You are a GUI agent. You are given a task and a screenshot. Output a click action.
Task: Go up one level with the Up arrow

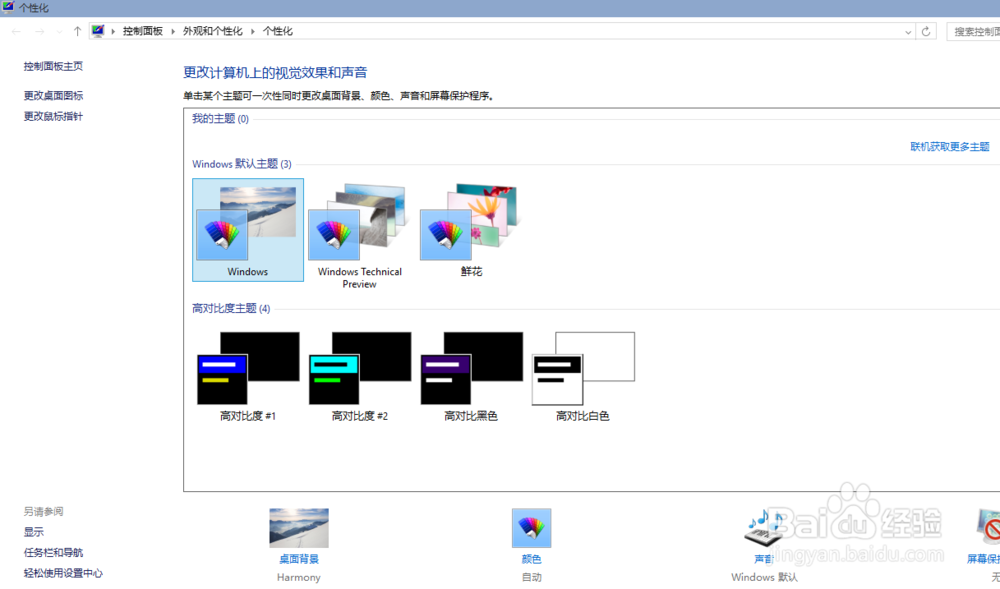[77, 31]
